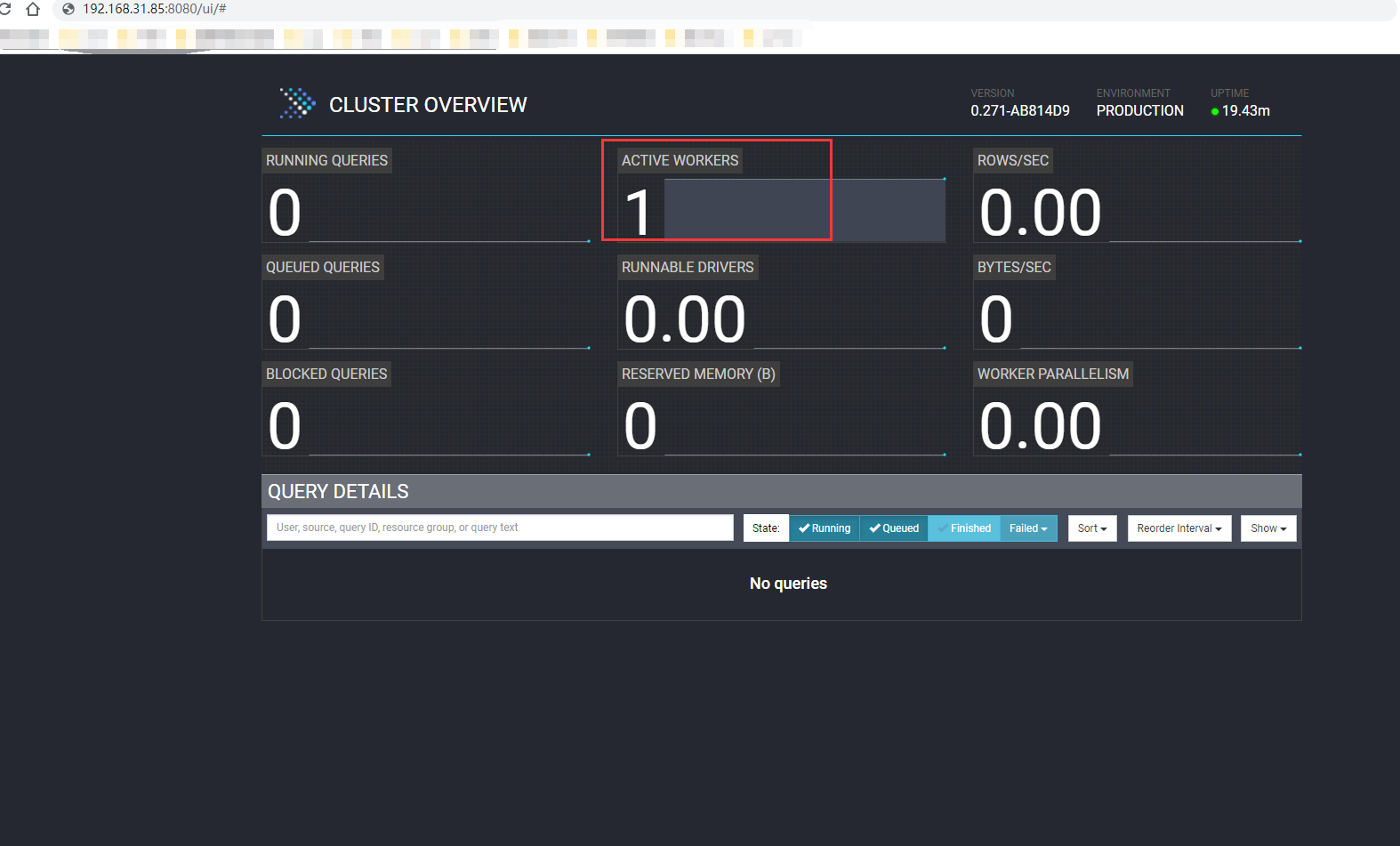
Task: Click the No queries message
Action: [788, 584]
